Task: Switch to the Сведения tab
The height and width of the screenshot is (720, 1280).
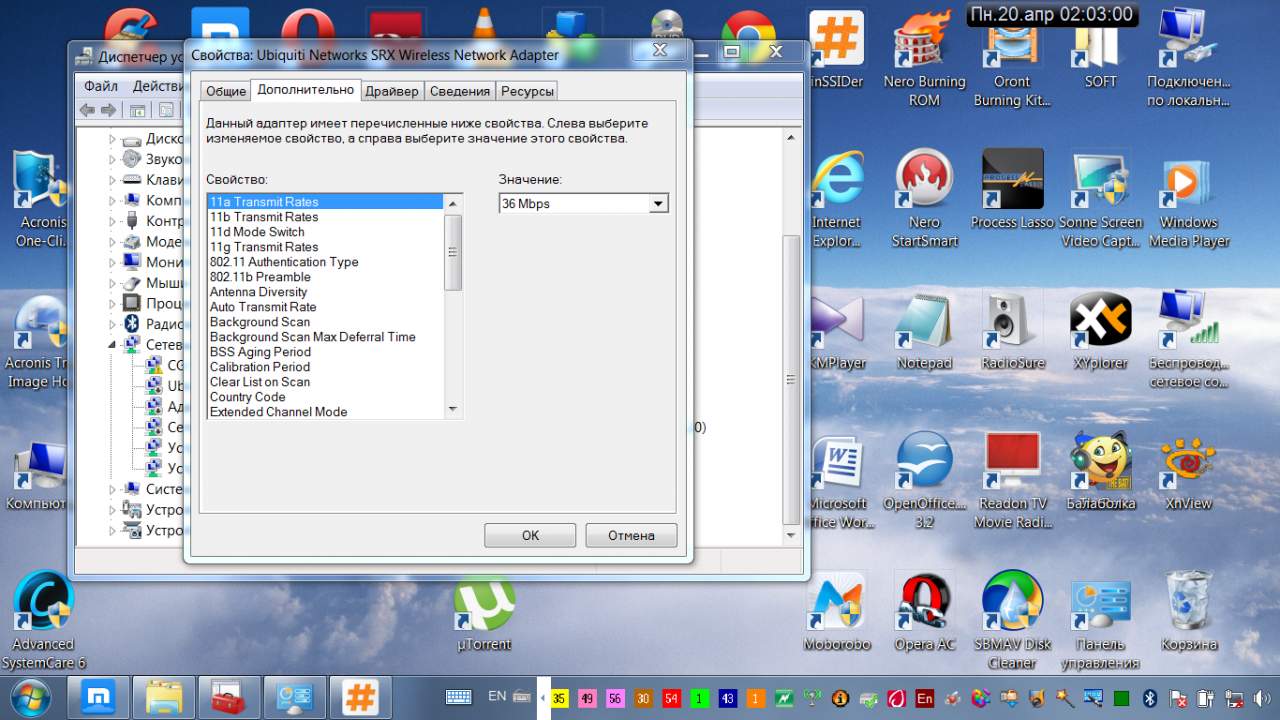Action: click(x=459, y=91)
